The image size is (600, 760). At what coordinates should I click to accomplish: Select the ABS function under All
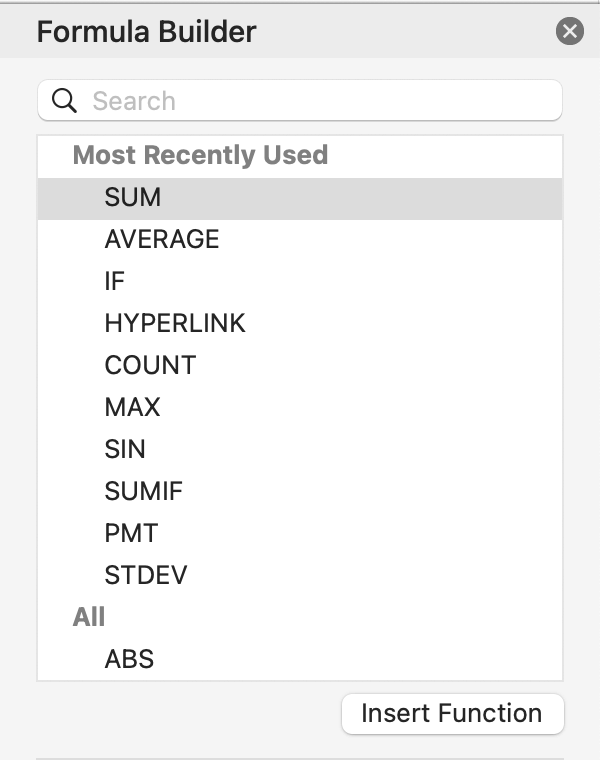coord(129,659)
